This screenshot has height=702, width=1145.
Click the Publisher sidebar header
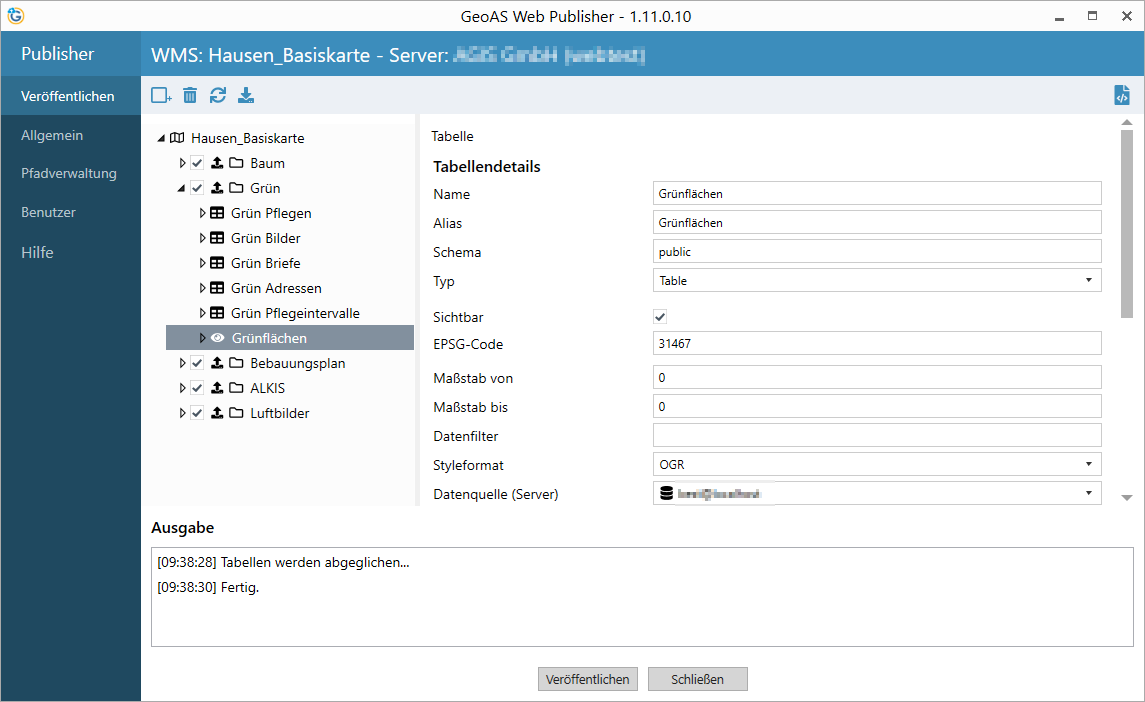click(70, 53)
